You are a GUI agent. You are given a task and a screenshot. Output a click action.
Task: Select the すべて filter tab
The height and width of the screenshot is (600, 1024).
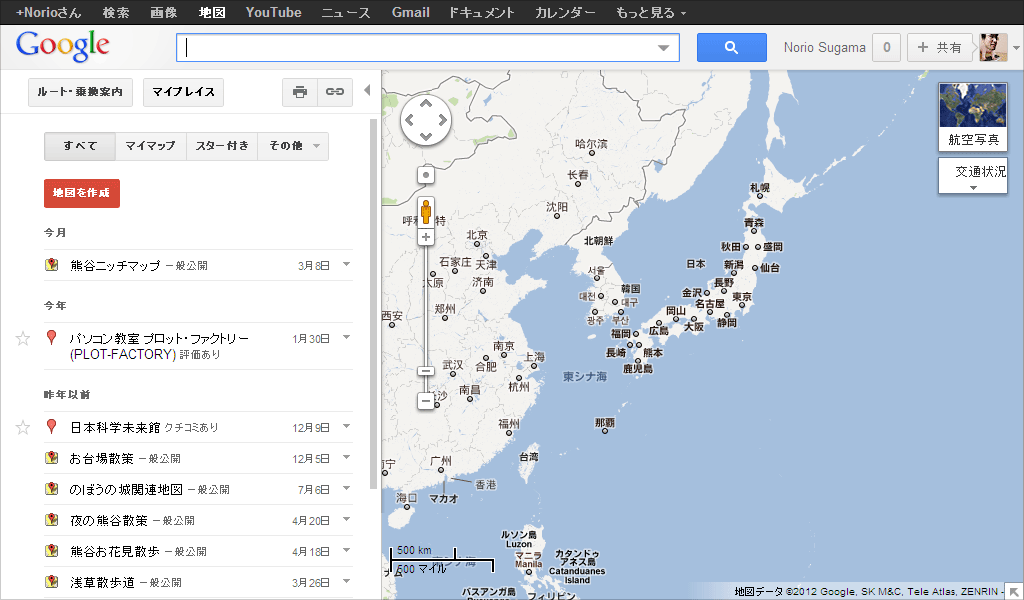click(80, 146)
